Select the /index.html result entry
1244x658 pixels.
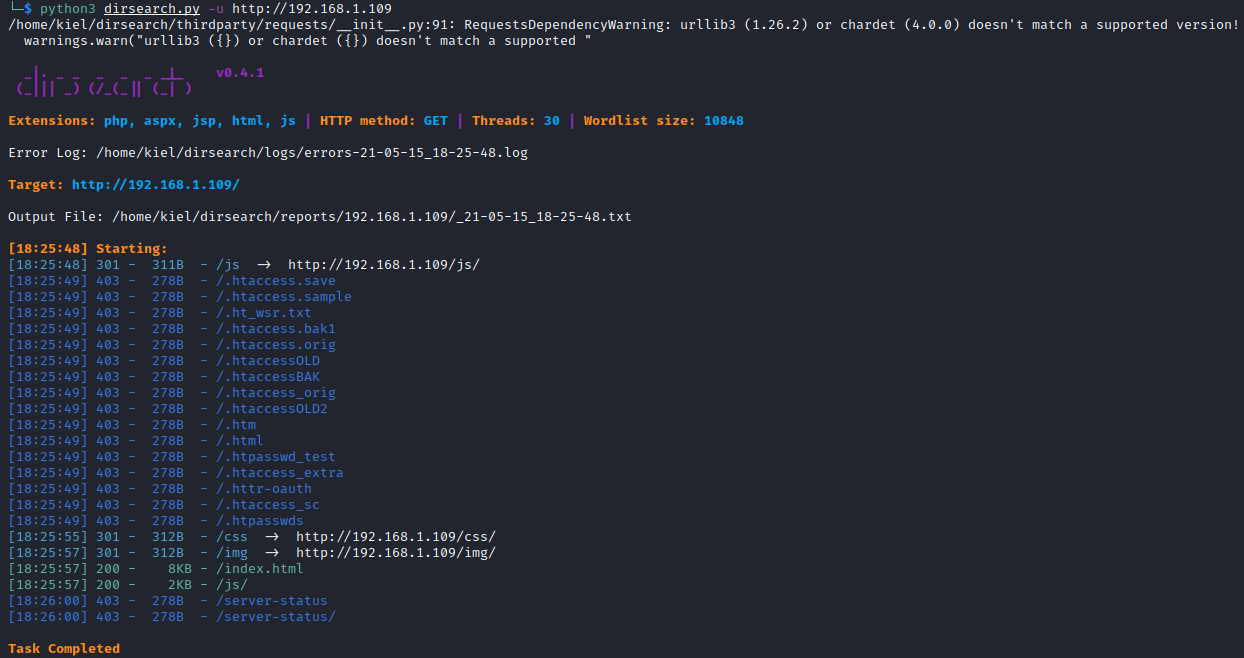pyautogui.click(x=259, y=569)
